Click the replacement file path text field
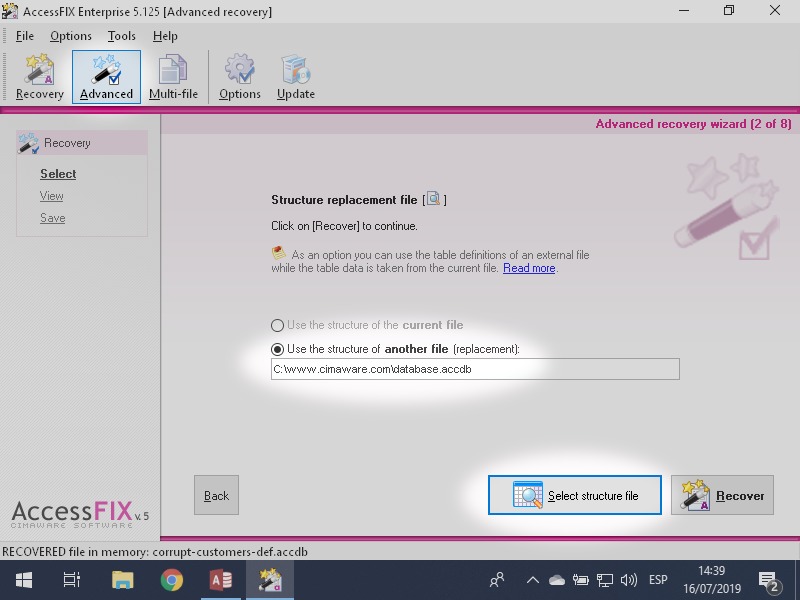800x600 pixels. coord(475,369)
